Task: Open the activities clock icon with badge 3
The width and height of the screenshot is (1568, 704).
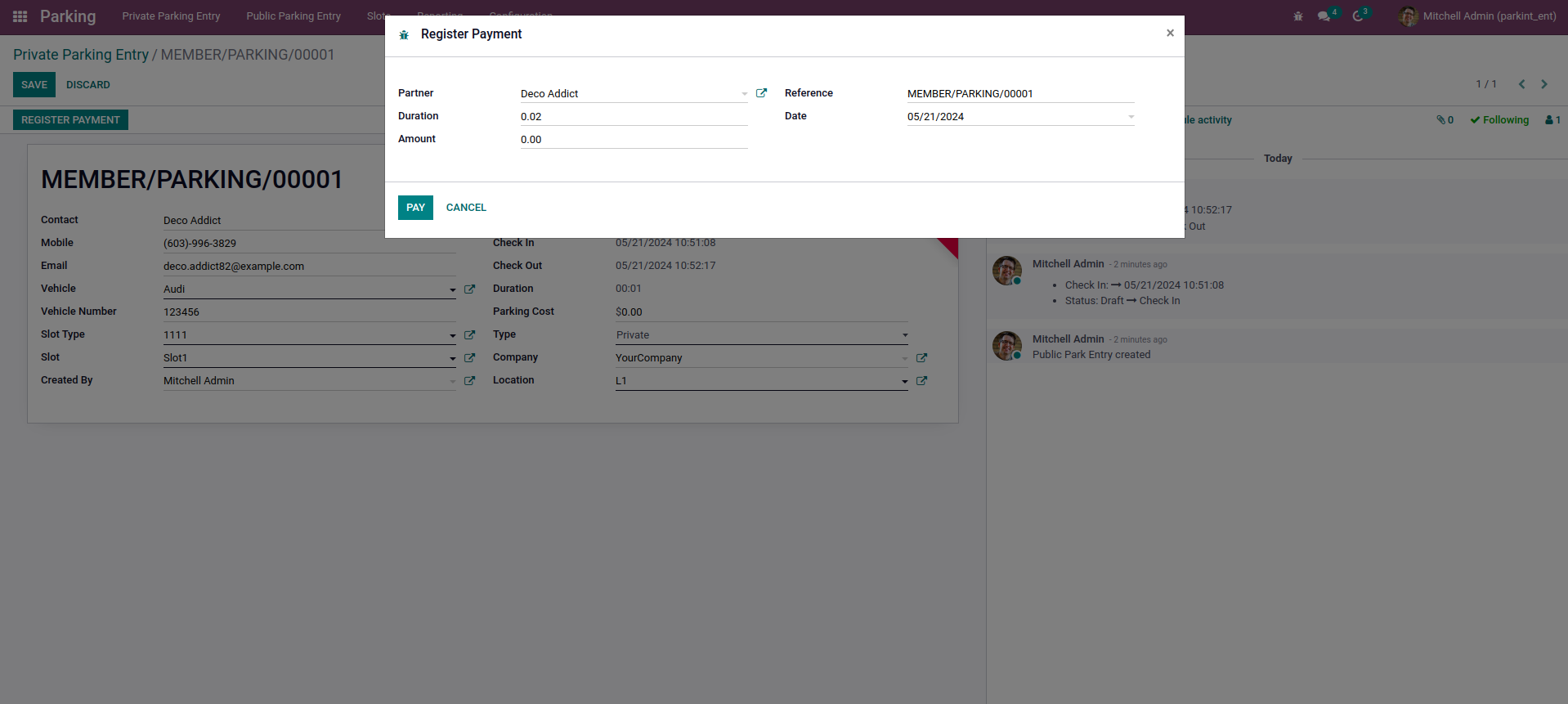Action: coord(1359,16)
